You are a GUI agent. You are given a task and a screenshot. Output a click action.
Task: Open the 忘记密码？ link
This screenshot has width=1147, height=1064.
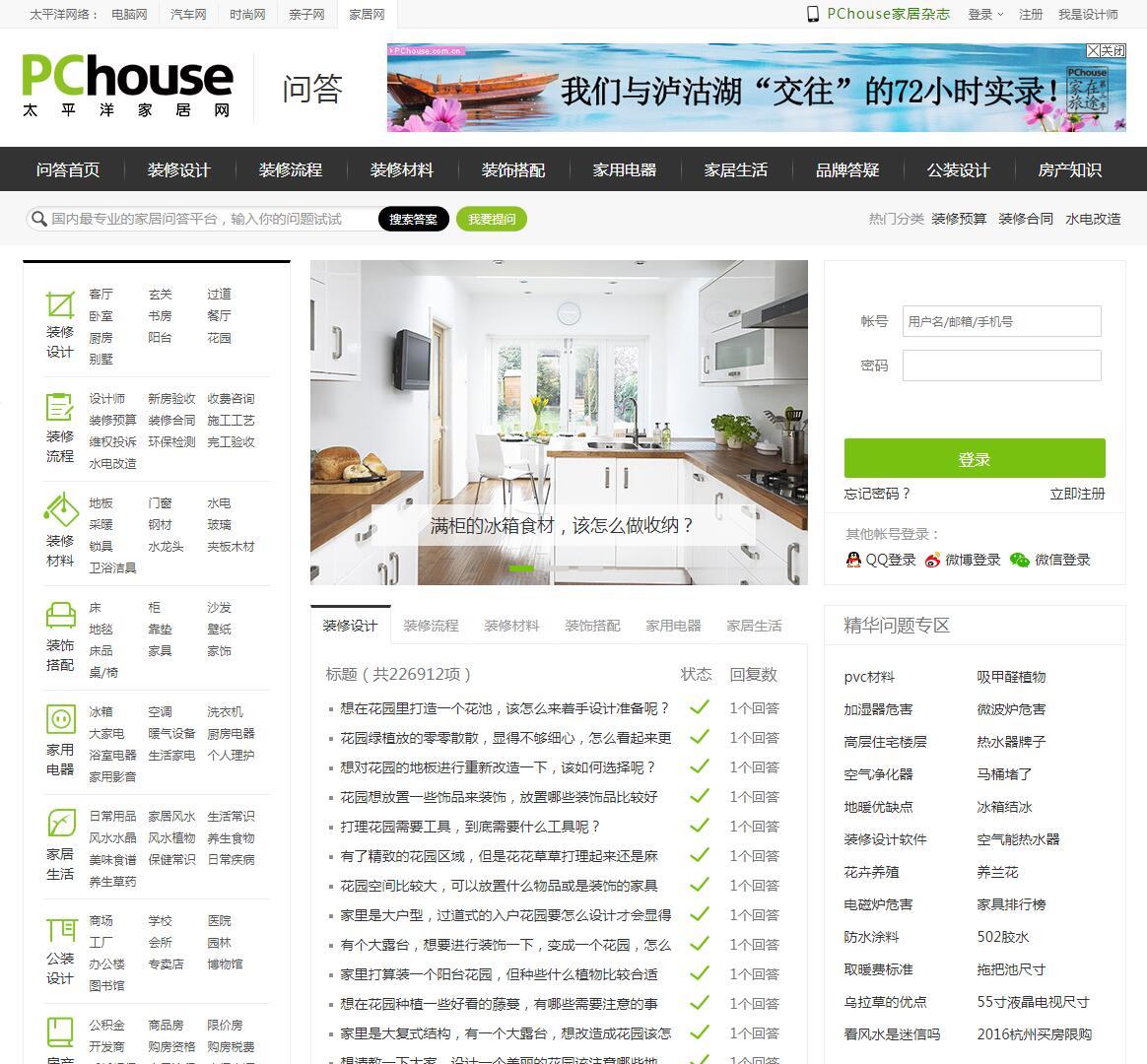tap(877, 494)
